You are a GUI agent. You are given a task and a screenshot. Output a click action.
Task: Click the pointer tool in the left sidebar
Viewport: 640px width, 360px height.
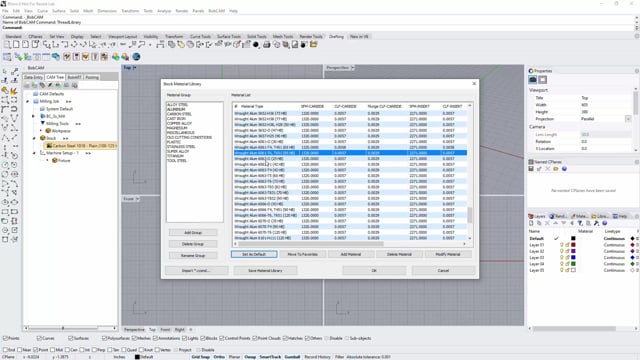coord(5,71)
